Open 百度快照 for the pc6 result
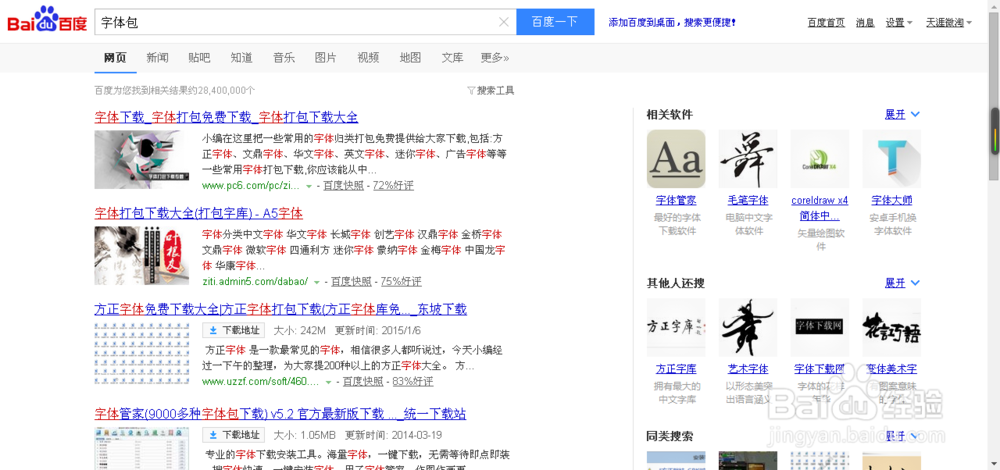 coord(343,186)
